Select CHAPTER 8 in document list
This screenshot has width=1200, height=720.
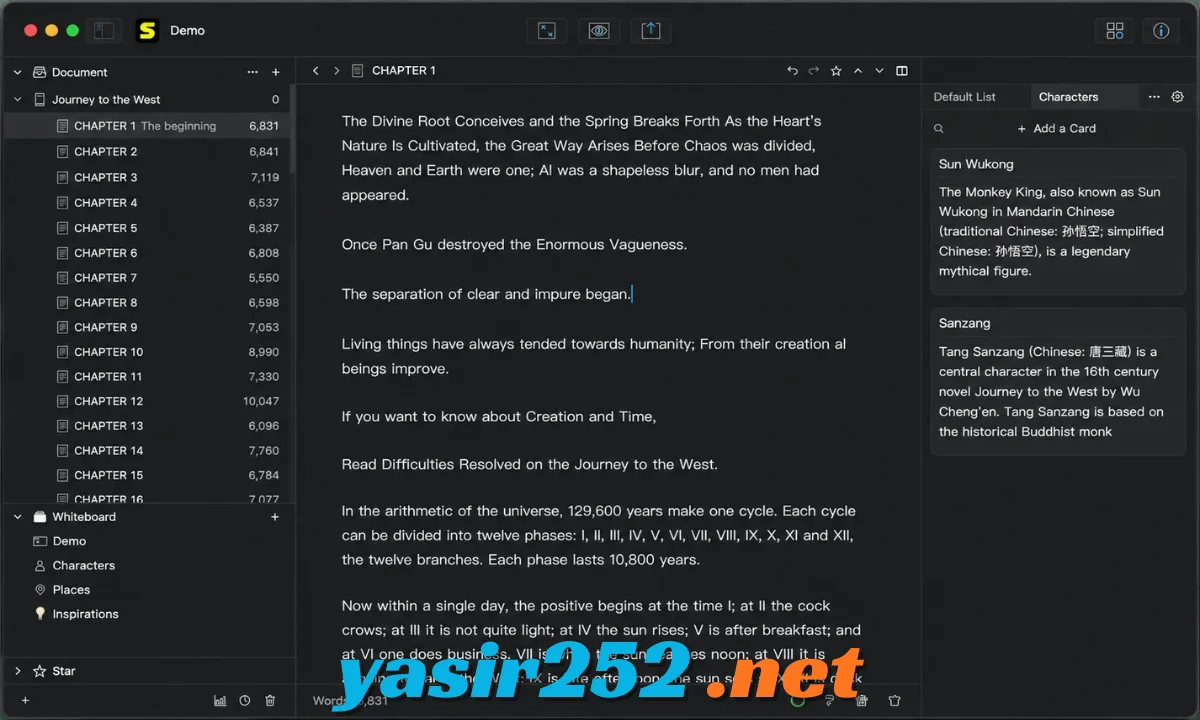click(x=147, y=302)
